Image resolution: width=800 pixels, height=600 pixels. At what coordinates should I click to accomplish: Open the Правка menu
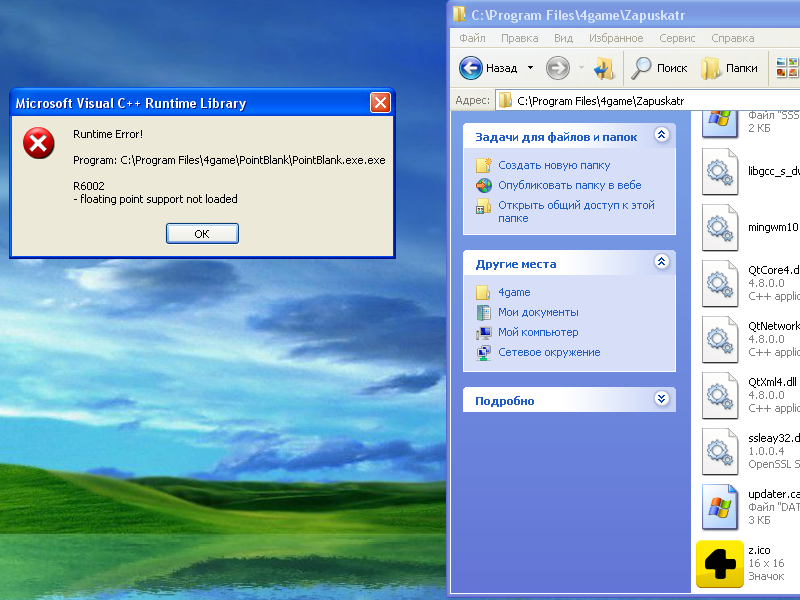pos(519,38)
